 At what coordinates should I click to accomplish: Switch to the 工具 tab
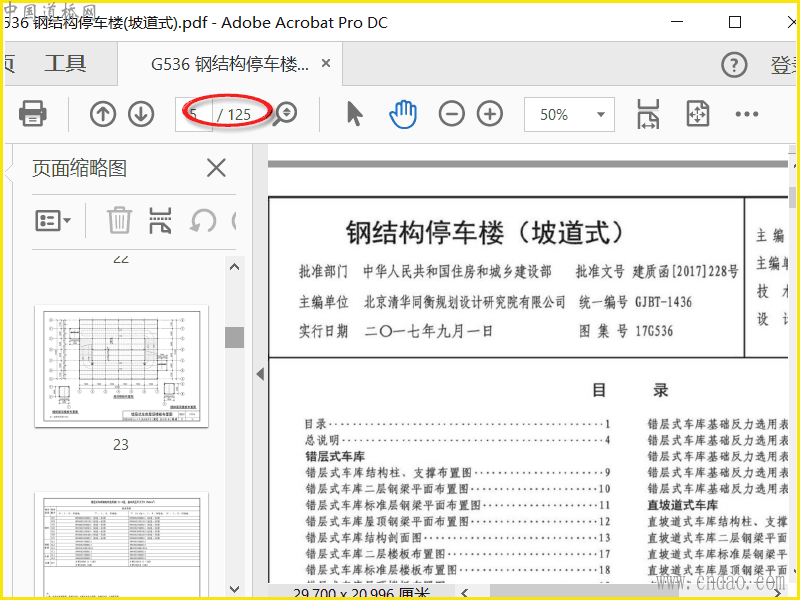pos(65,64)
